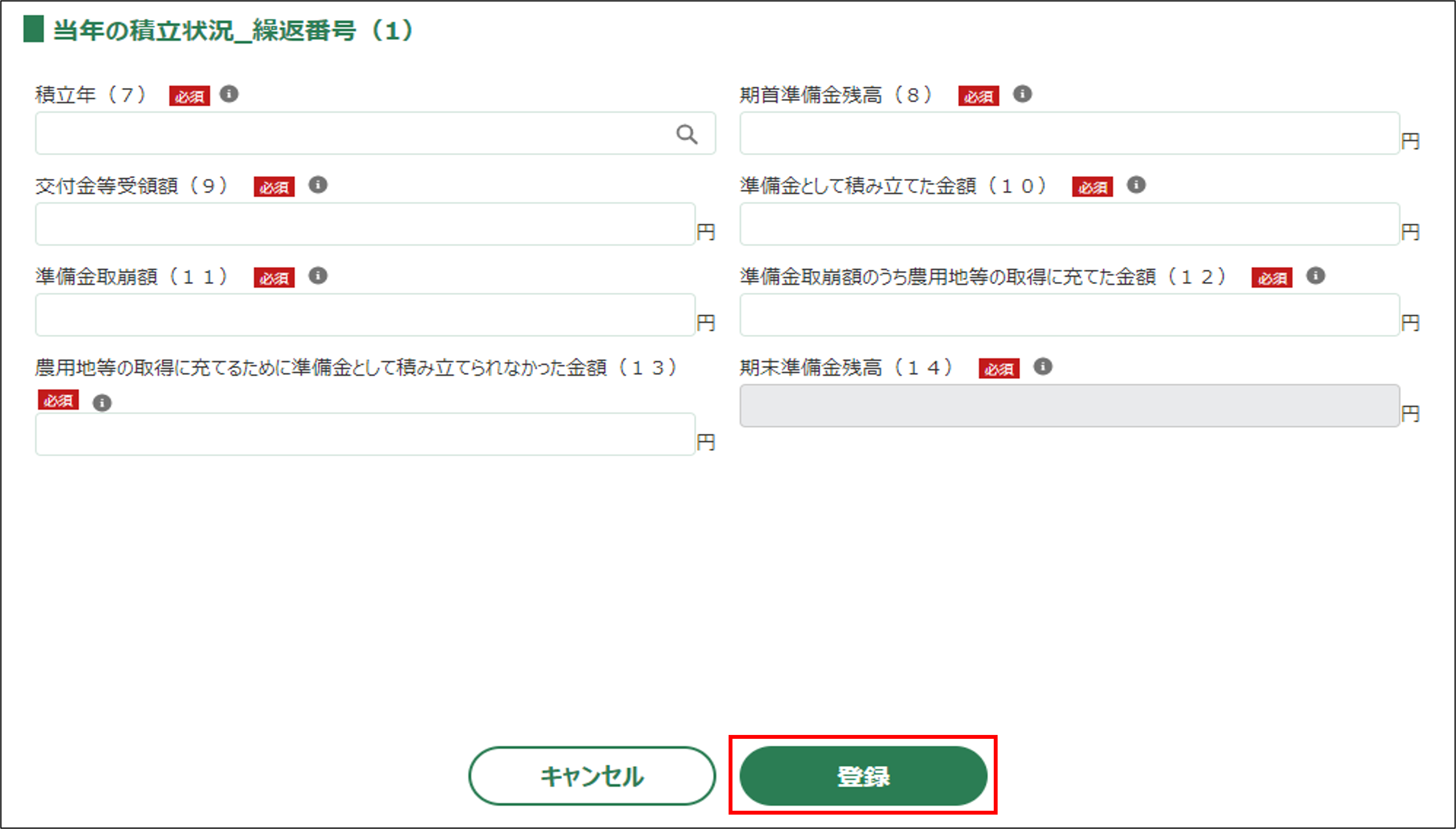
Task: Click info icon beside 交付金等受領額（９）
Action: click(318, 185)
